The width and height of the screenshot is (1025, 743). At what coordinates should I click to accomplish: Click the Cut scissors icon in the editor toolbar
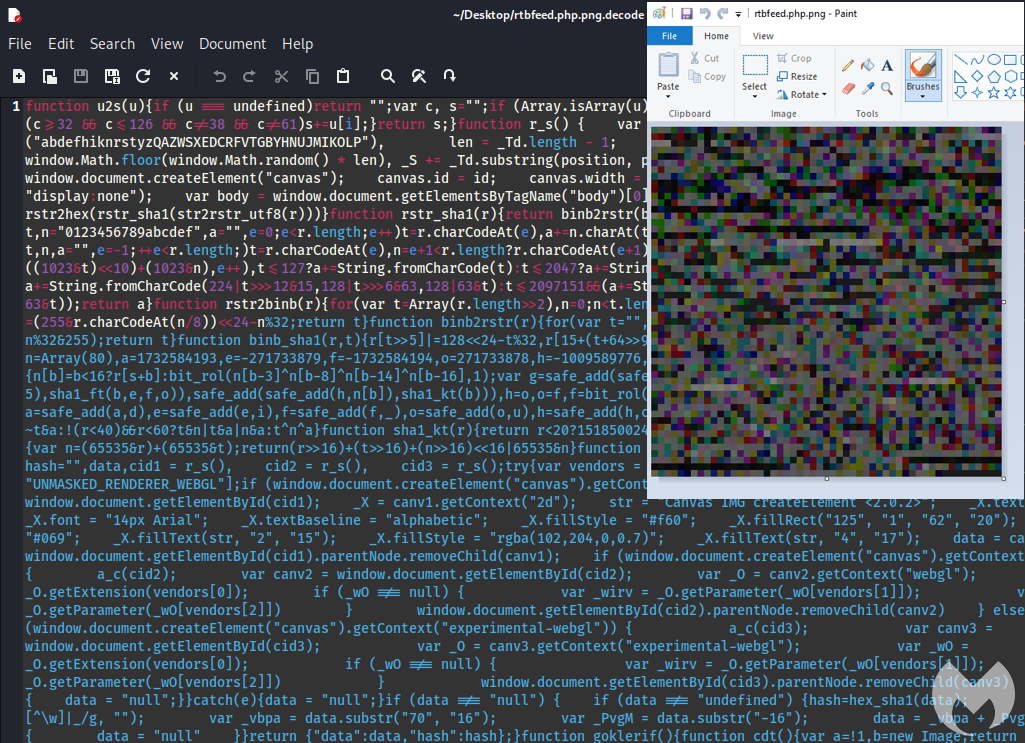click(x=281, y=76)
